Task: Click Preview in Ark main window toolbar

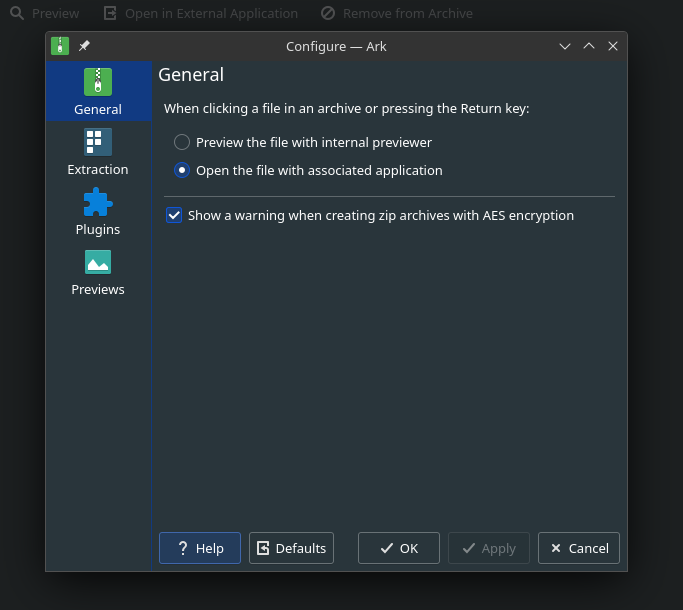Action: pyautogui.click(x=44, y=14)
